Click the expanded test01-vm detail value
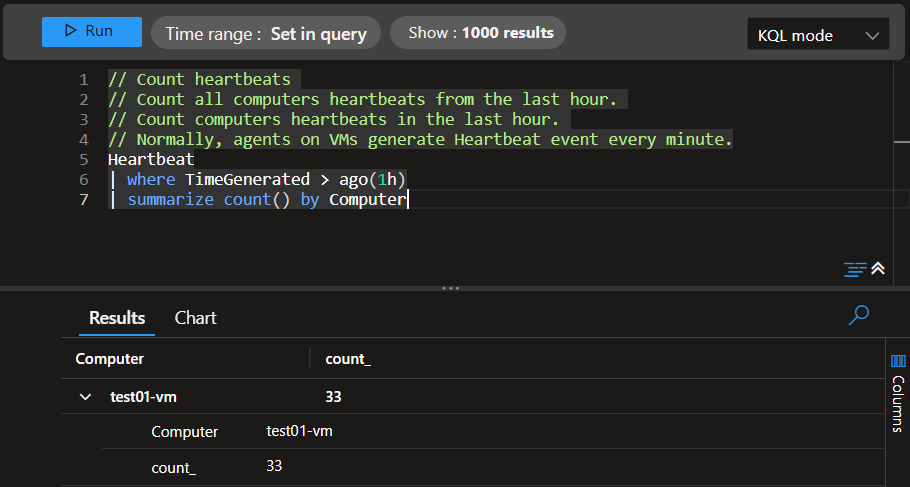This screenshot has width=910, height=487. (x=299, y=431)
